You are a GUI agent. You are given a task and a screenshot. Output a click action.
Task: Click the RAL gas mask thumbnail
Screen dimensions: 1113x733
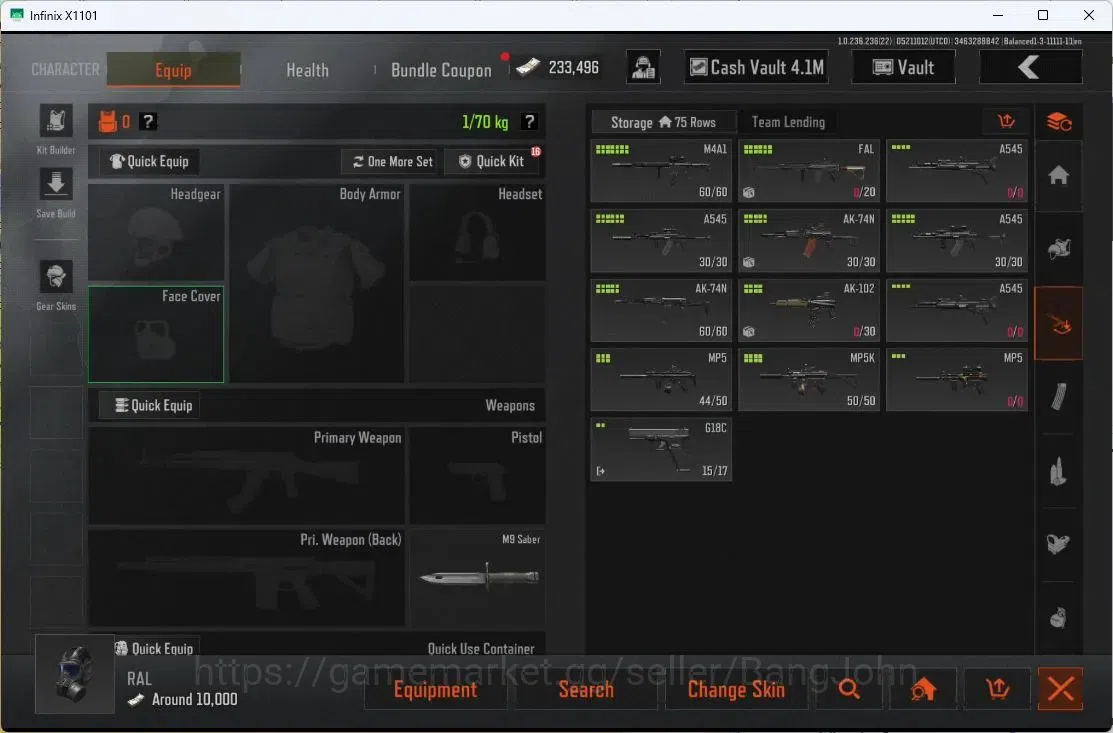[x=75, y=674]
